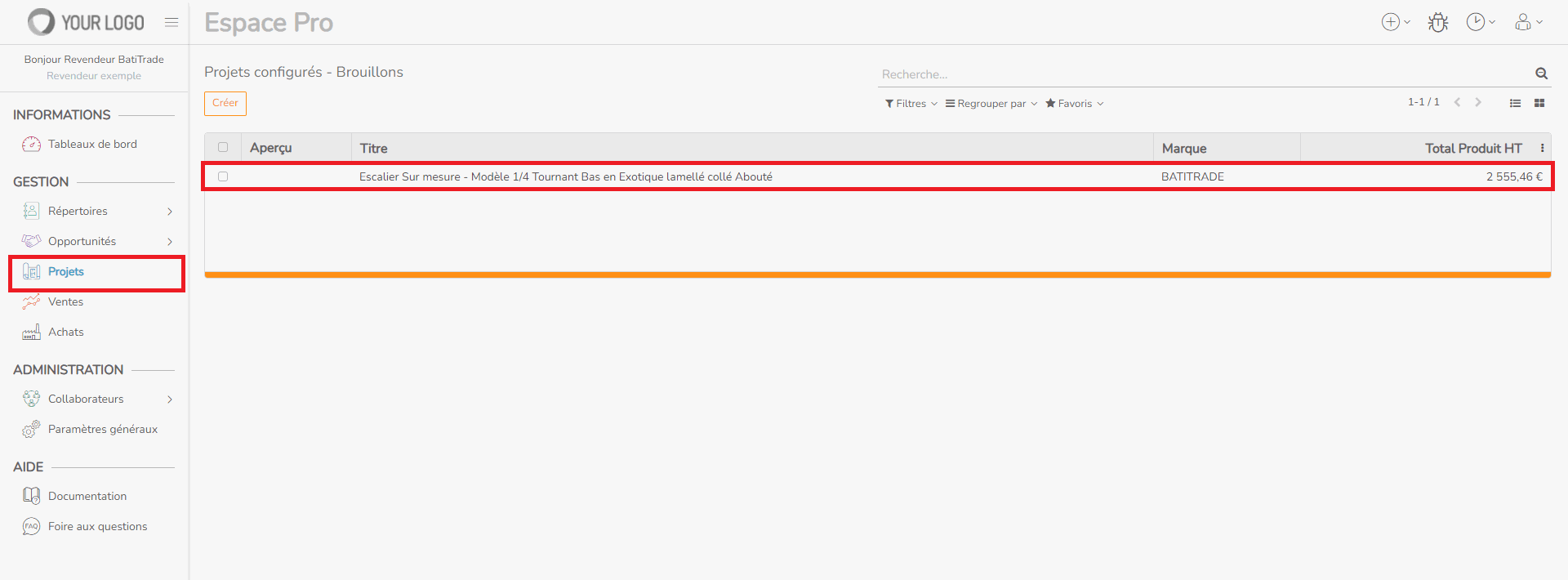Open the Favoris dropdown

(1075, 104)
